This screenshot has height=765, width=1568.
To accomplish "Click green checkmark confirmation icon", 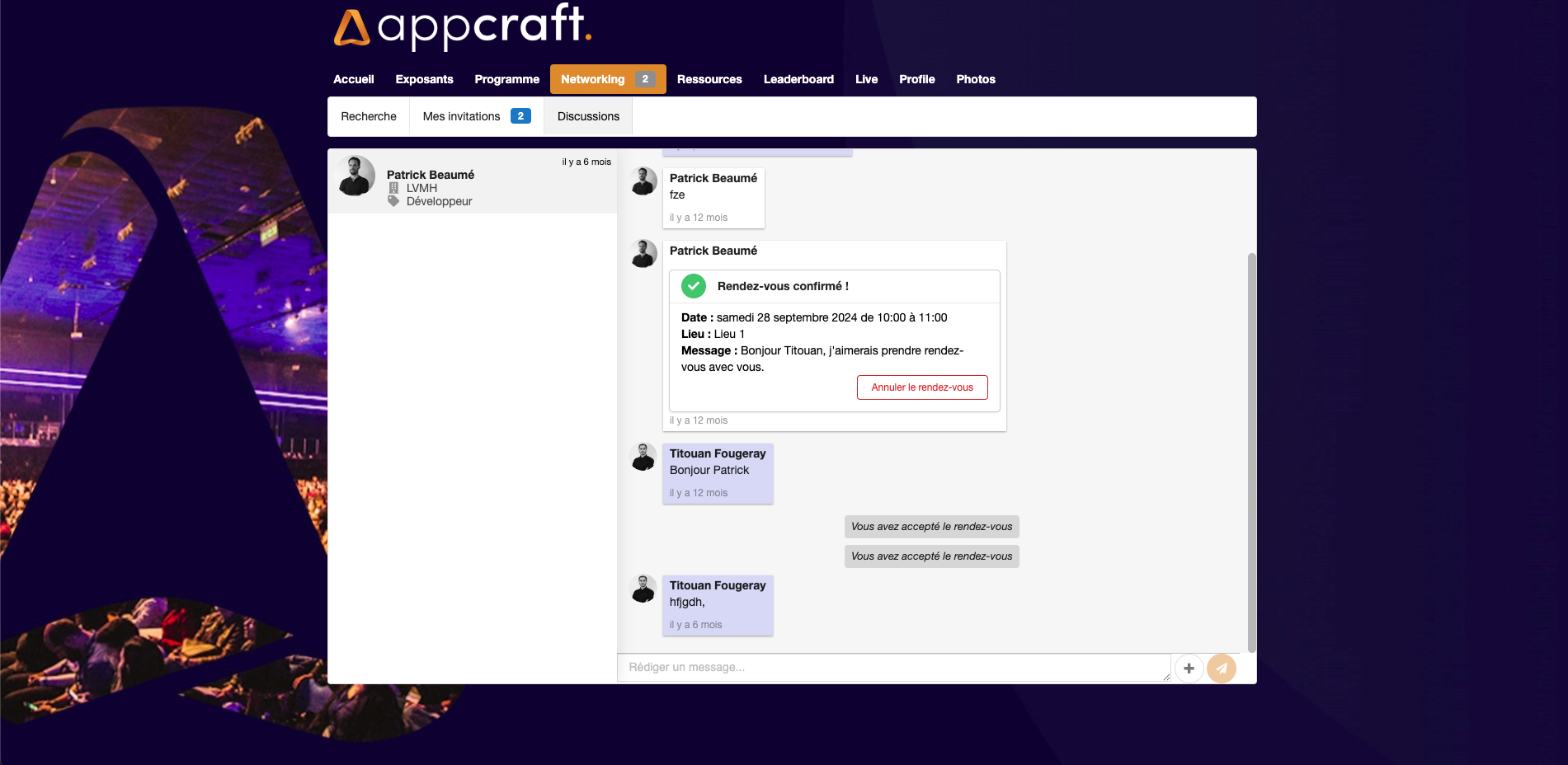I will coord(694,286).
